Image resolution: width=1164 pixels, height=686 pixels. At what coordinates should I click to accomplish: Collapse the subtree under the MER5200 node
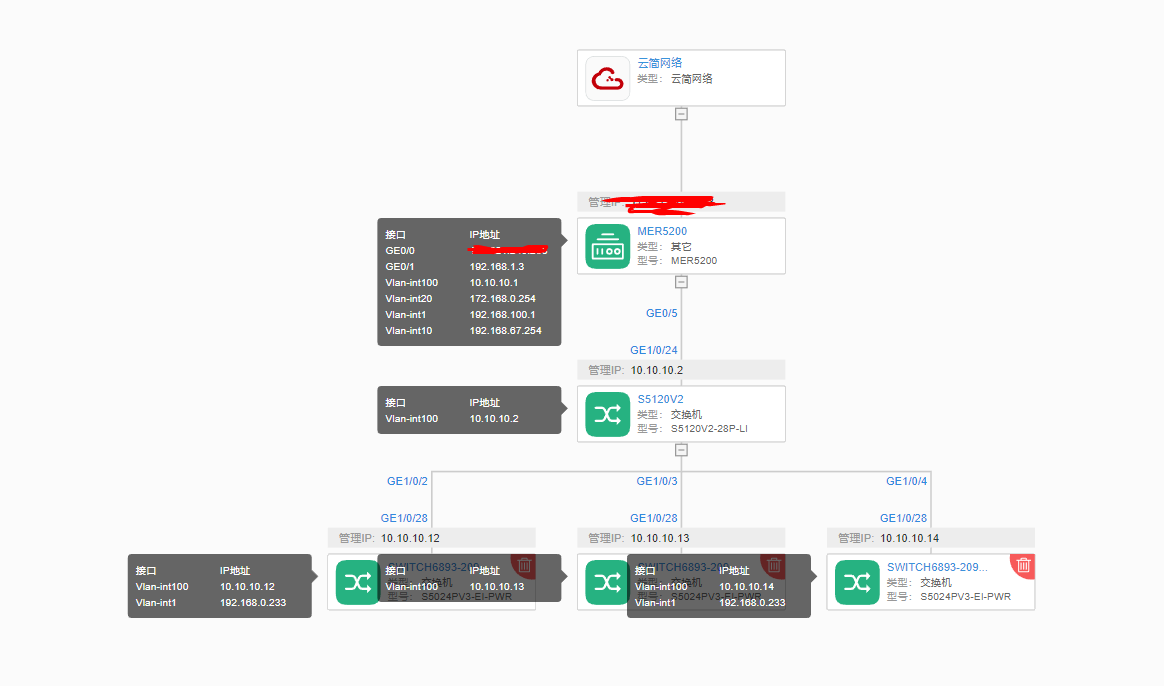click(681, 282)
